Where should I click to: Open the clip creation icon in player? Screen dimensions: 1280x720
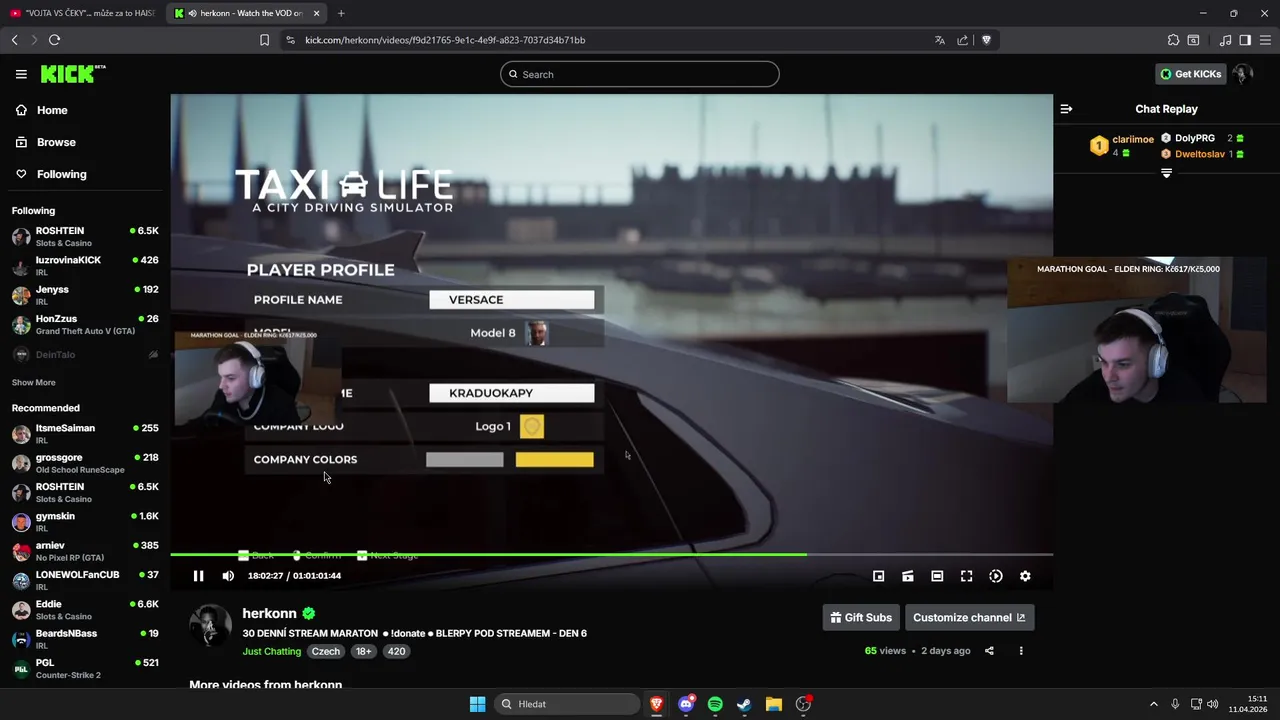(x=908, y=576)
